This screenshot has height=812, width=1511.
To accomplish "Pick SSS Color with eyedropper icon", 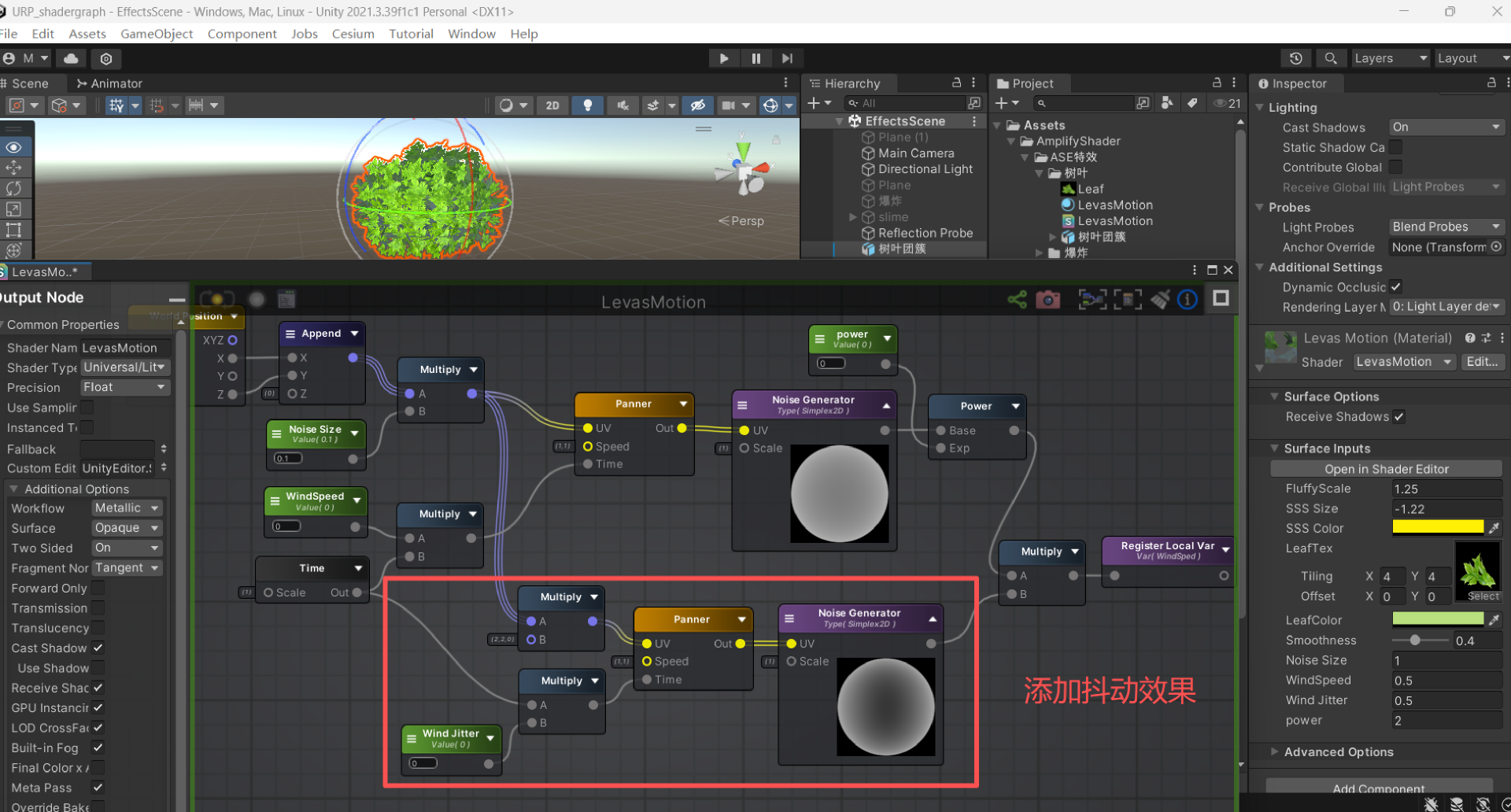I will click(1494, 528).
